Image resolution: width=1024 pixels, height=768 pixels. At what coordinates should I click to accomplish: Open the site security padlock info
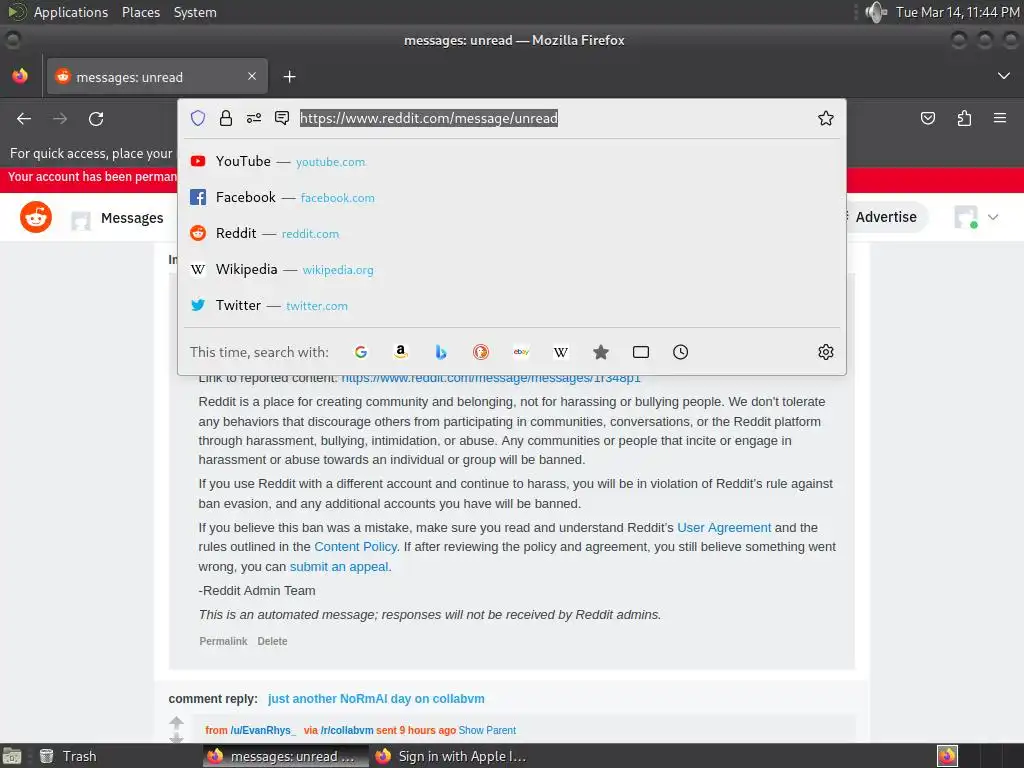coord(226,118)
